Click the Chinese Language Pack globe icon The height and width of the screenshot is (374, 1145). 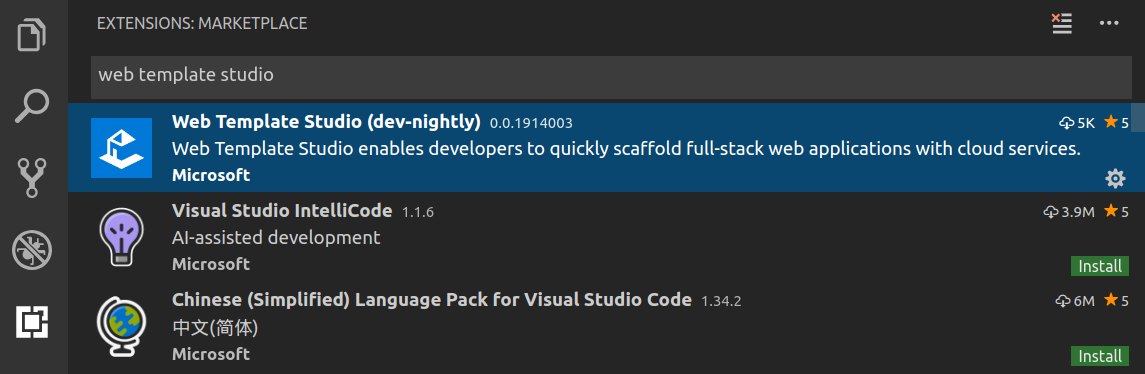coord(121,326)
